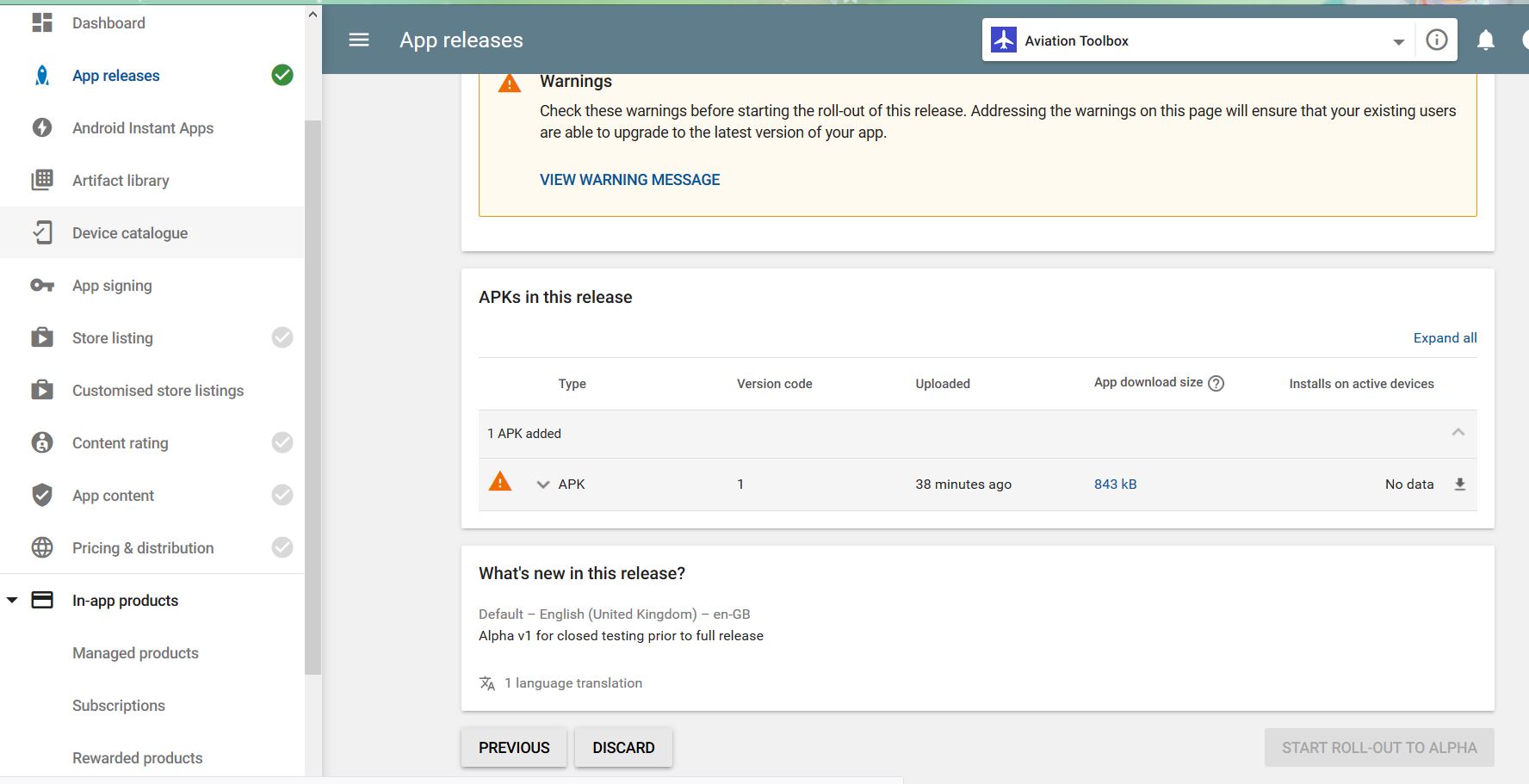Click the info icon beside app selector

1436,40
